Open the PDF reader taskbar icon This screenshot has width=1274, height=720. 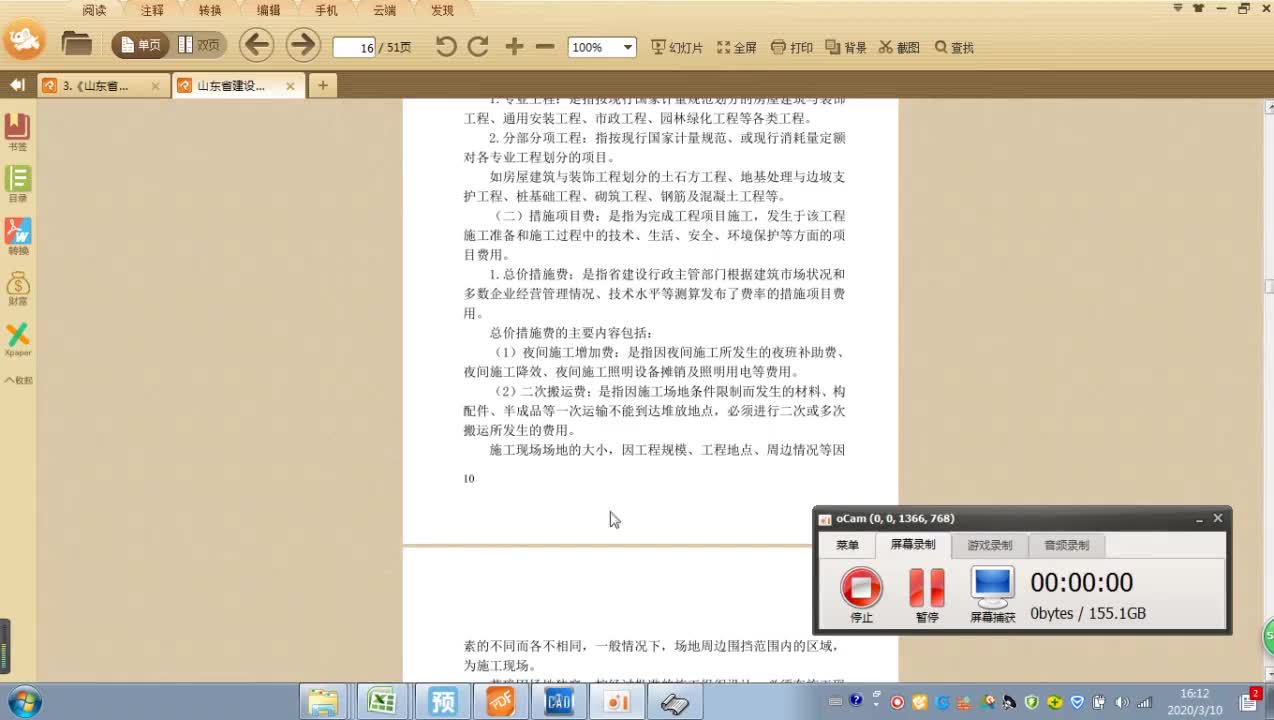[500, 702]
